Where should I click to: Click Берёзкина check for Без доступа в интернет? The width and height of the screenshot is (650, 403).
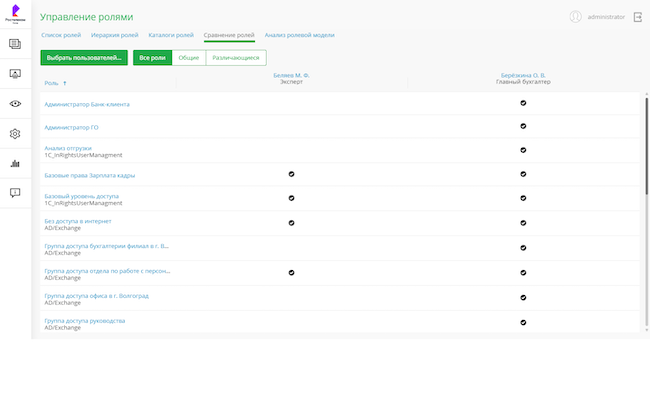523,223
